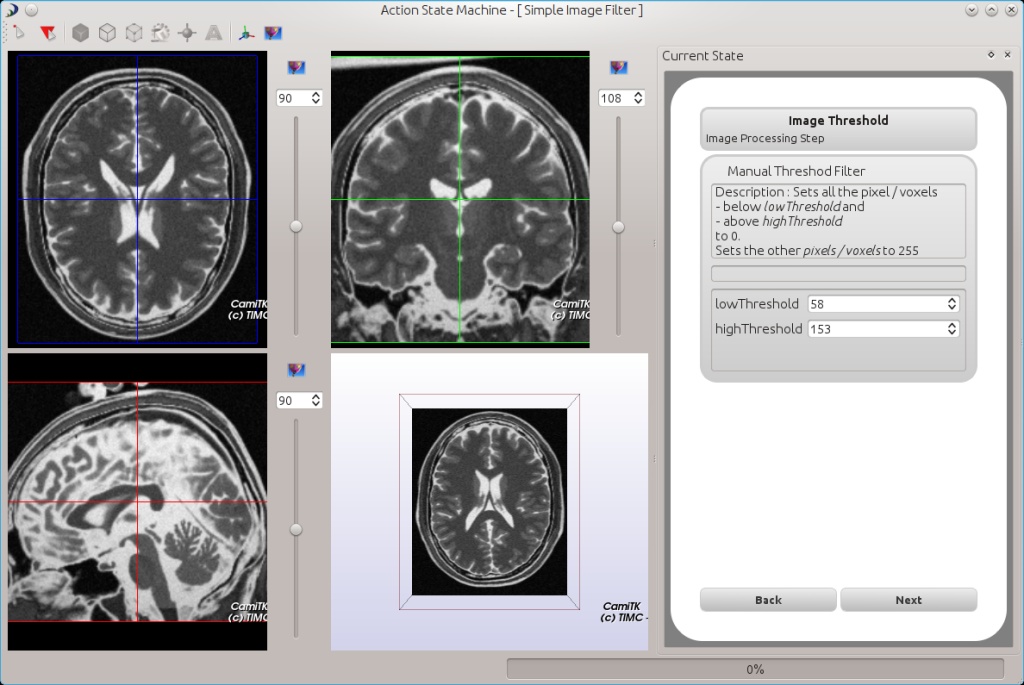Float the Current State dock panel
This screenshot has height=685, width=1024.
(991, 55)
